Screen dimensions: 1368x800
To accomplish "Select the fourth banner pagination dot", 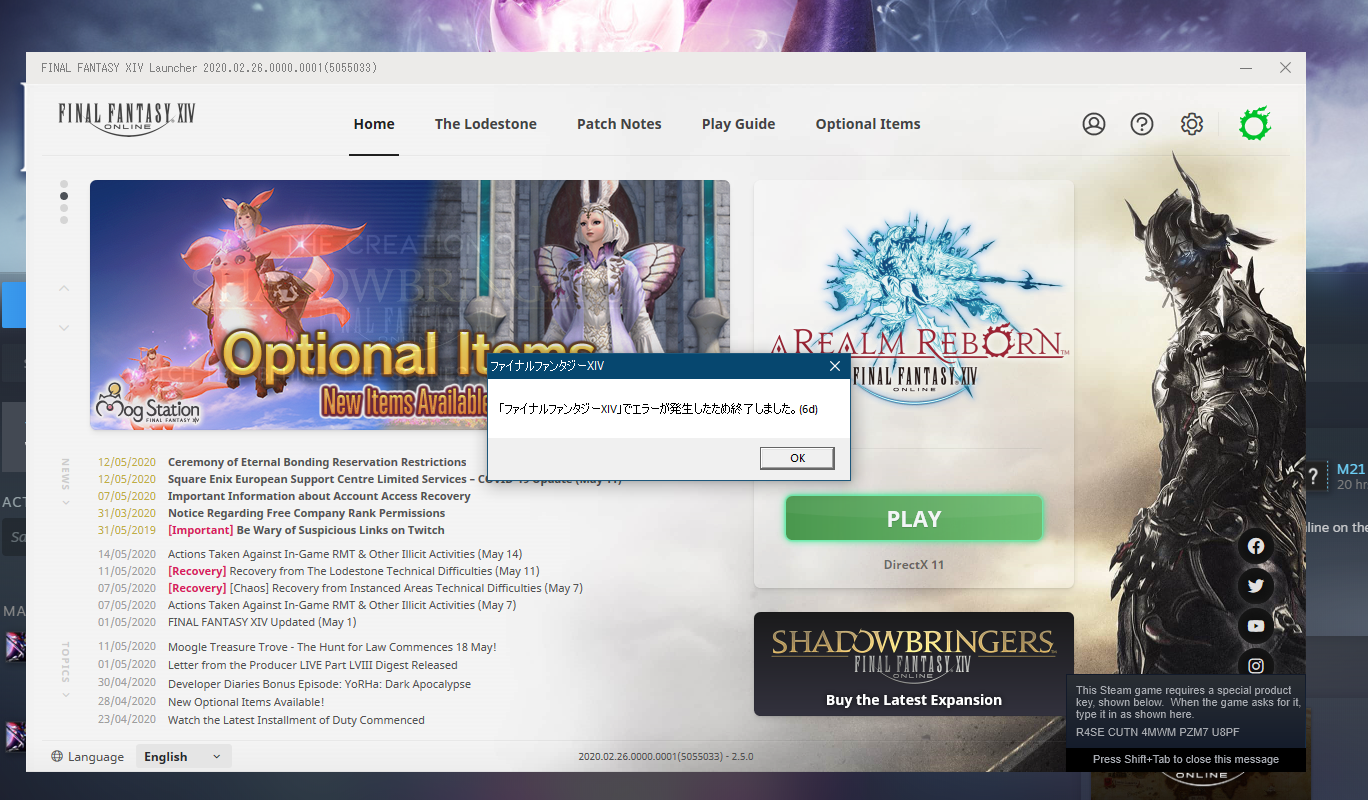I will click(x=64, y=220).
